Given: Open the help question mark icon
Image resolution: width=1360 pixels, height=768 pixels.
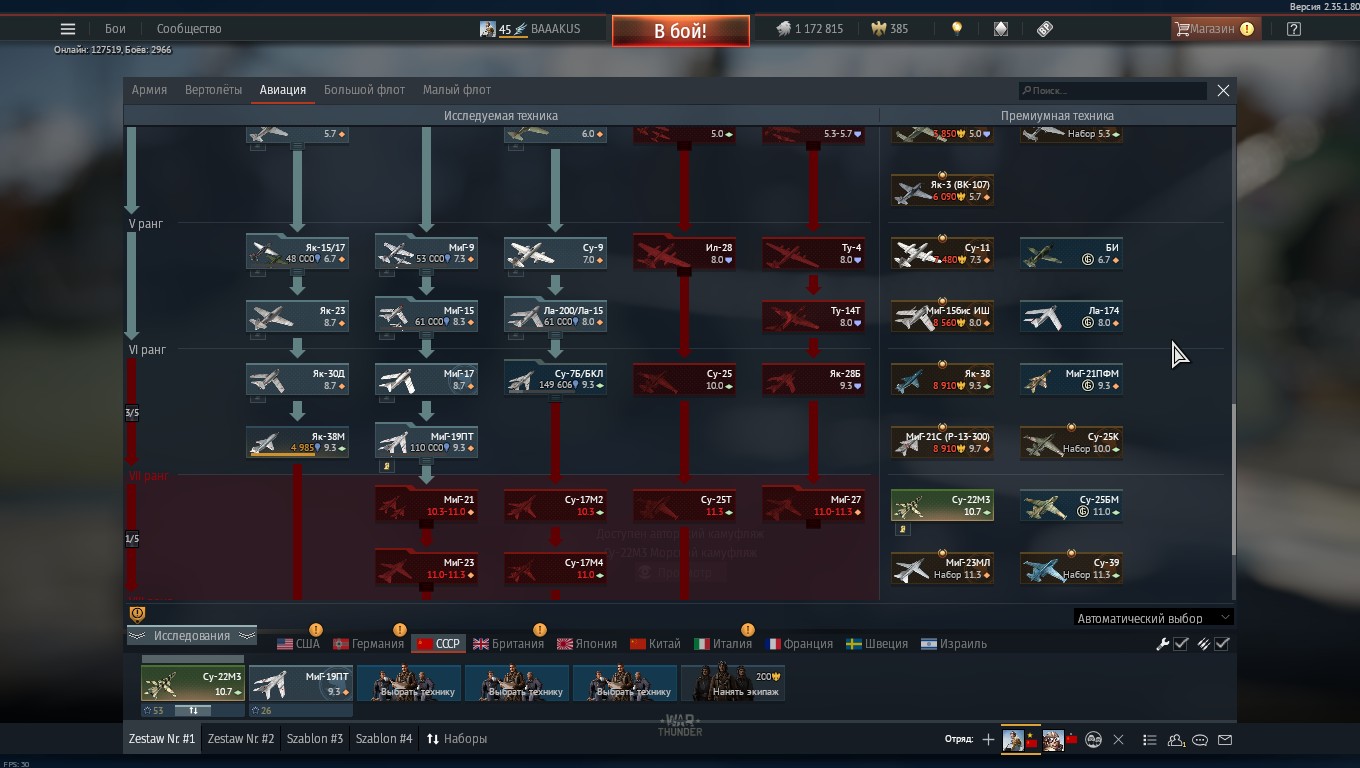Looking at the screenshot, I should click(x=1294, y=29).
